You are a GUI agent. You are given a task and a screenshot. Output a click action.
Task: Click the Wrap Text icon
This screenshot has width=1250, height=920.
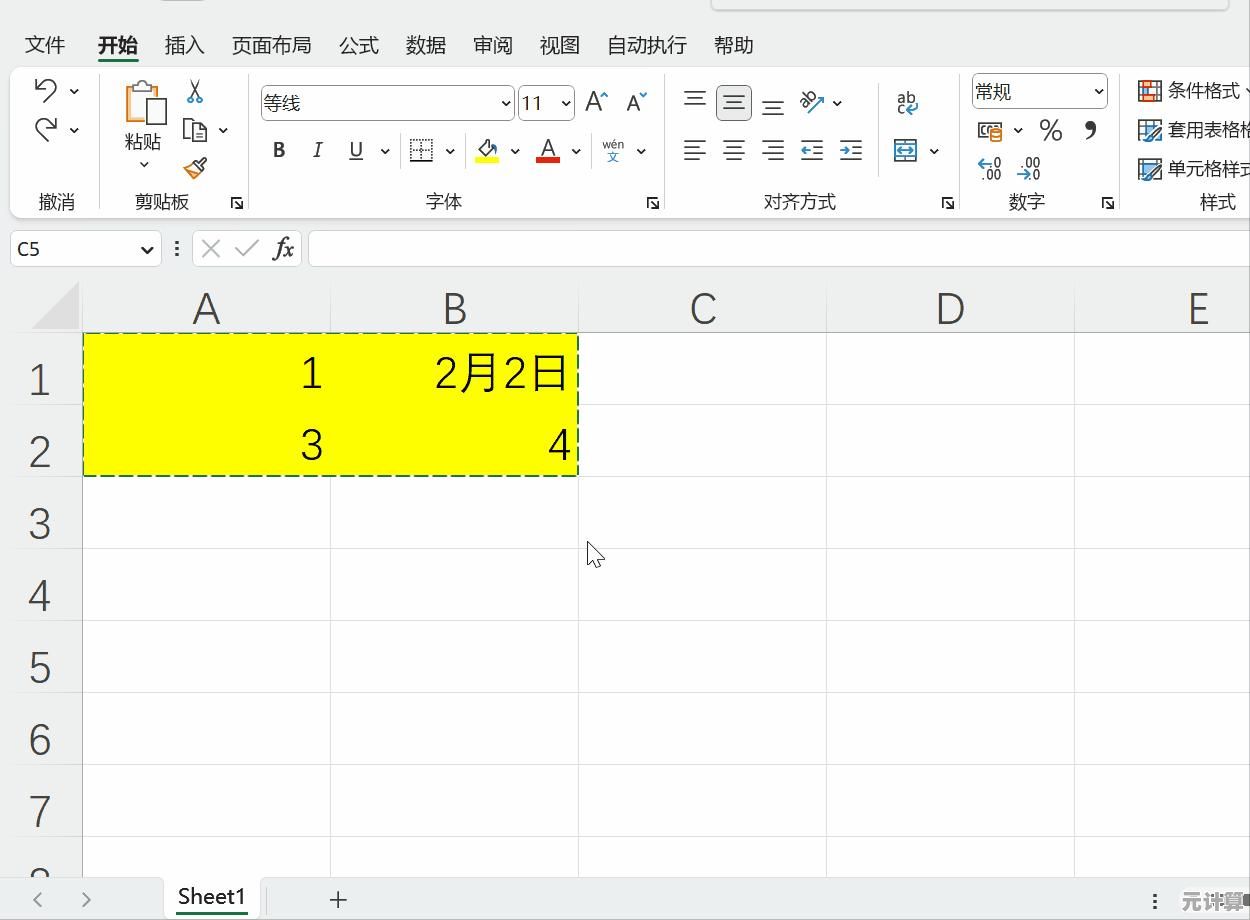pos(907,102)
